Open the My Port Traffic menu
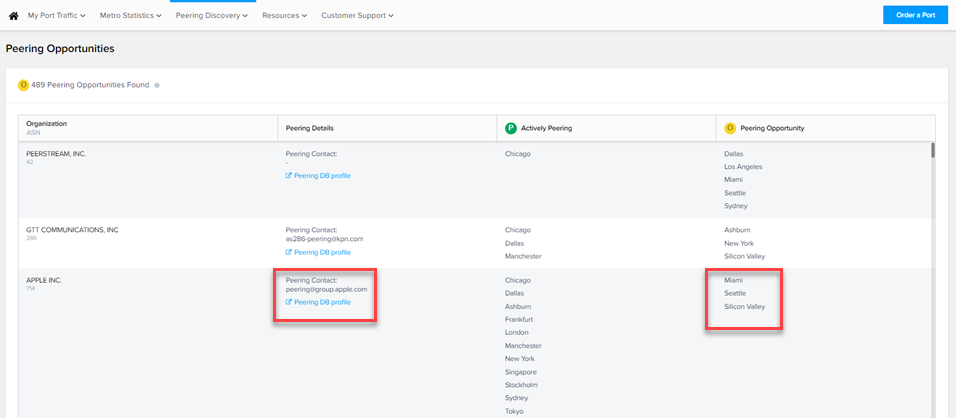This screenshot has height=418, width=956. [56, 16]
